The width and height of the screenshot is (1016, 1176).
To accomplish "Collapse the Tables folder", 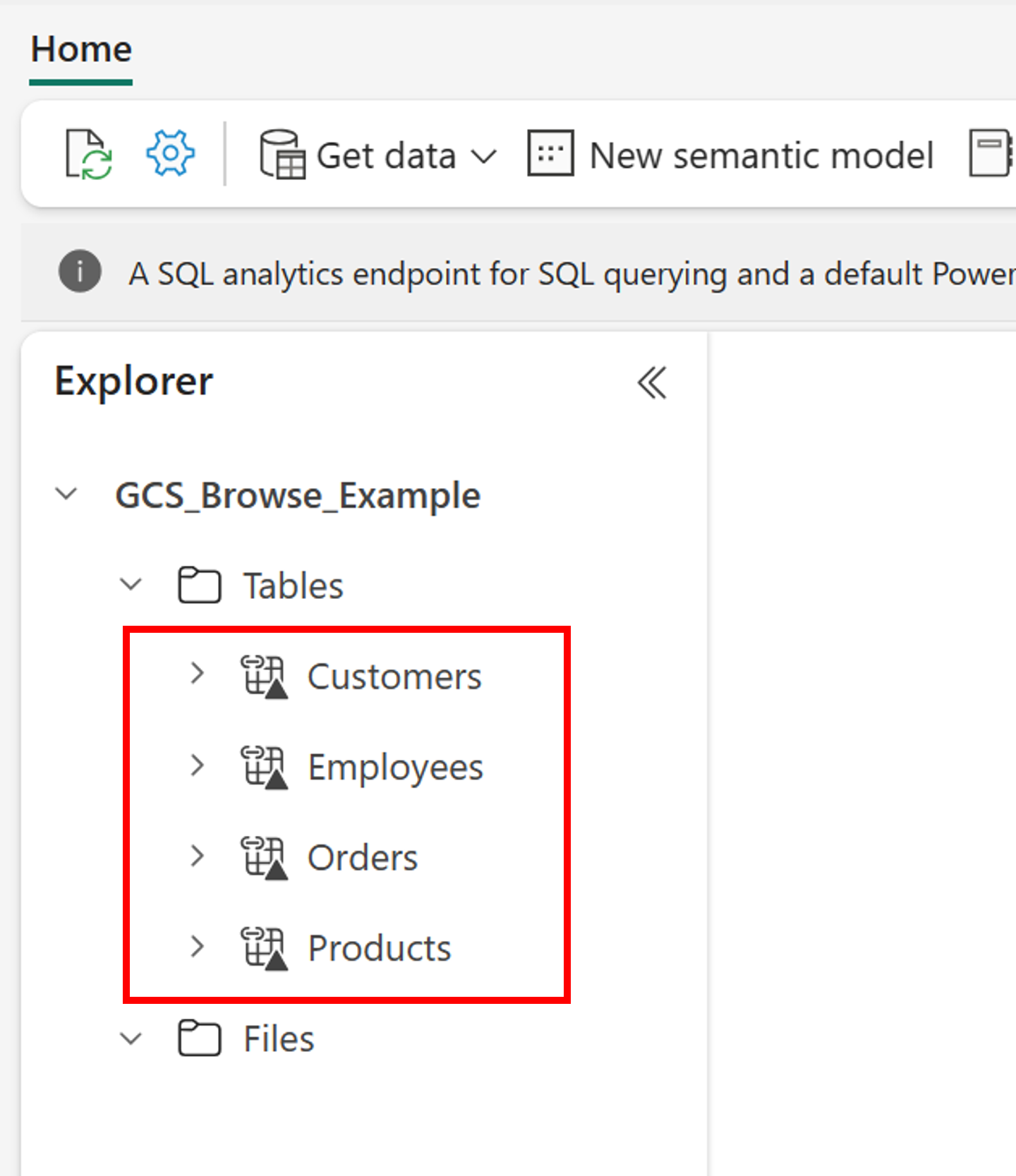I will 131,585.
